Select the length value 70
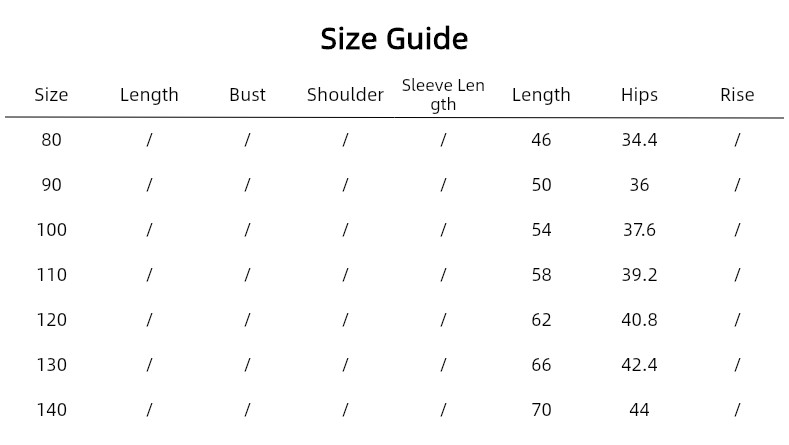Viewport: 789px width, 445px height. point(541,410)
